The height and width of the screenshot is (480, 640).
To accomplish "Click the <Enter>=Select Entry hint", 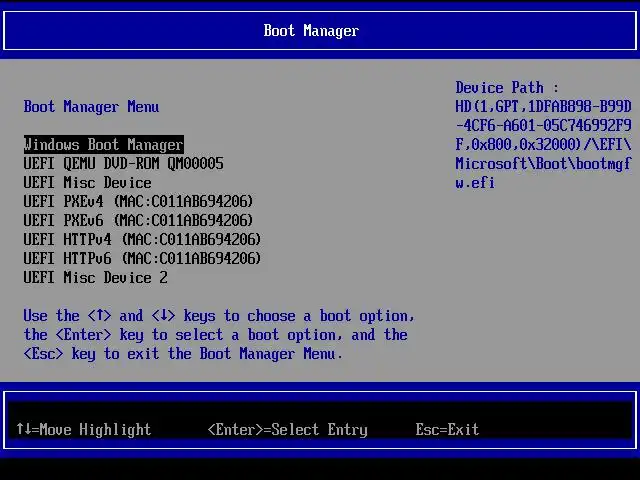I will (288, 429).
